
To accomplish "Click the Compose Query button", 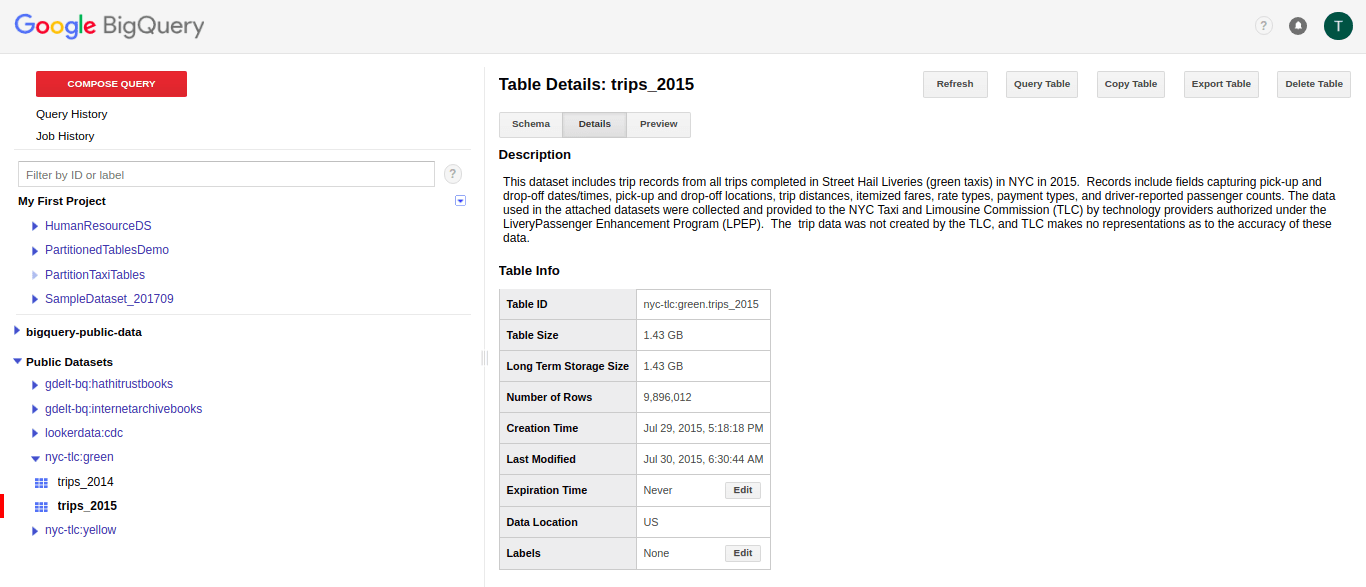I will pos(111,84).
